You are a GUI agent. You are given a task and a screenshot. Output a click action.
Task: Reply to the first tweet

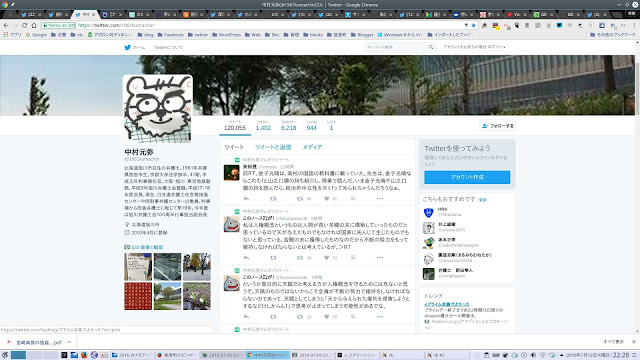(x=246, y=199)
